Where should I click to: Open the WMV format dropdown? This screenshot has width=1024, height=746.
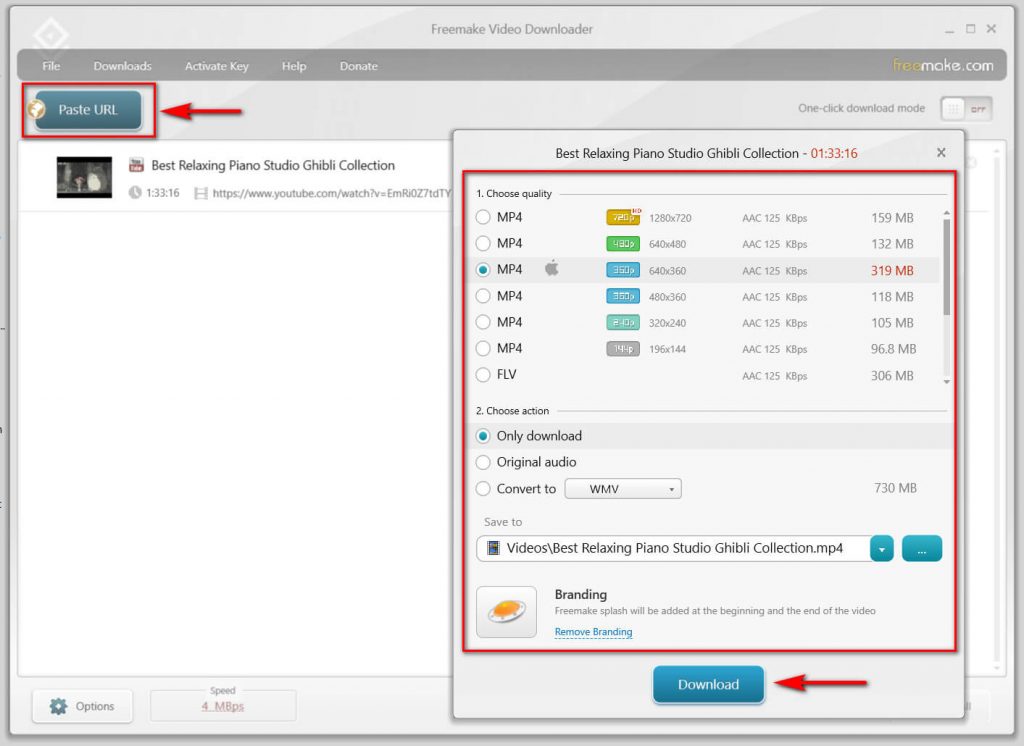click(x=623, y=489)
